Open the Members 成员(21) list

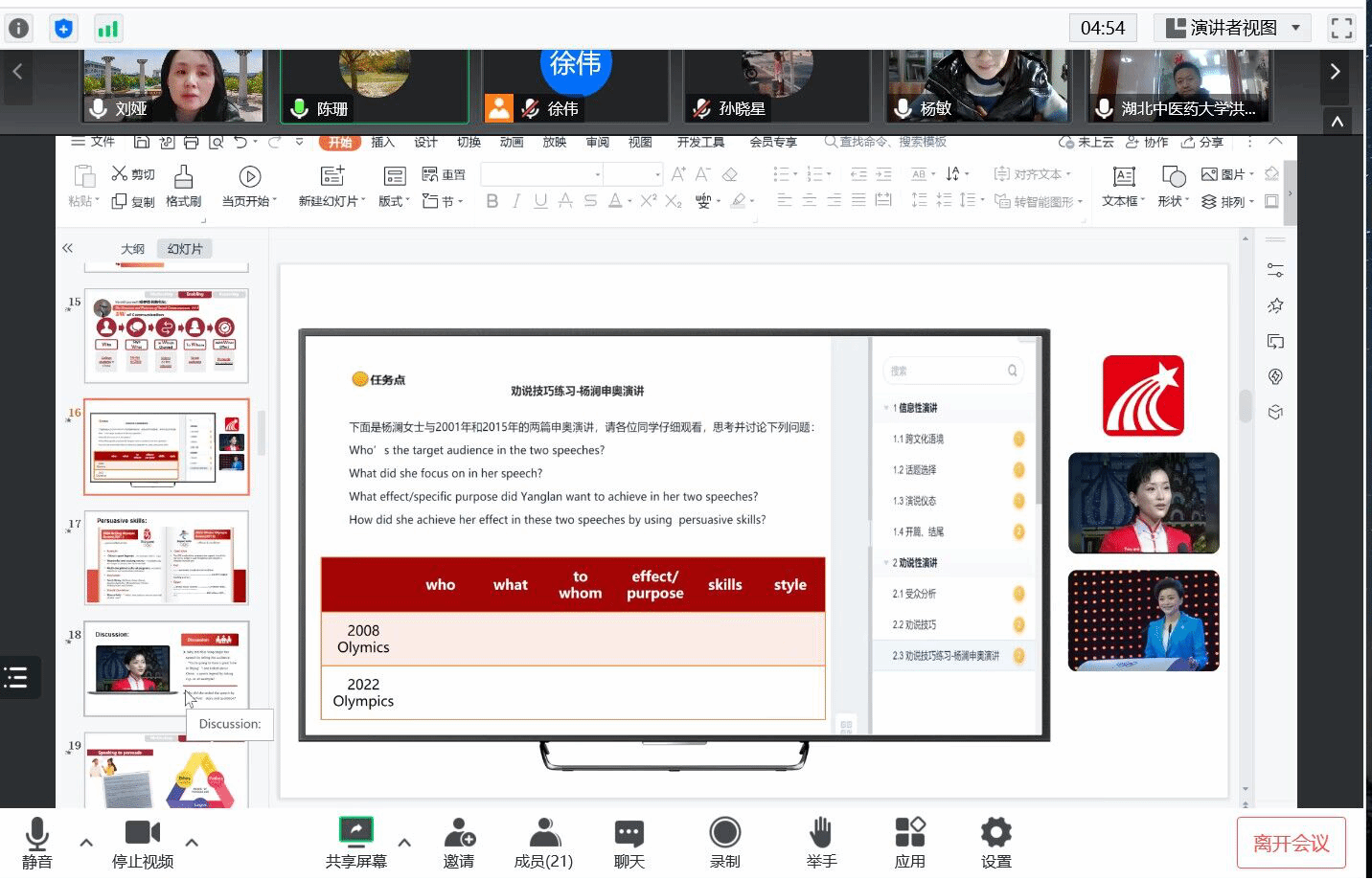543,843
